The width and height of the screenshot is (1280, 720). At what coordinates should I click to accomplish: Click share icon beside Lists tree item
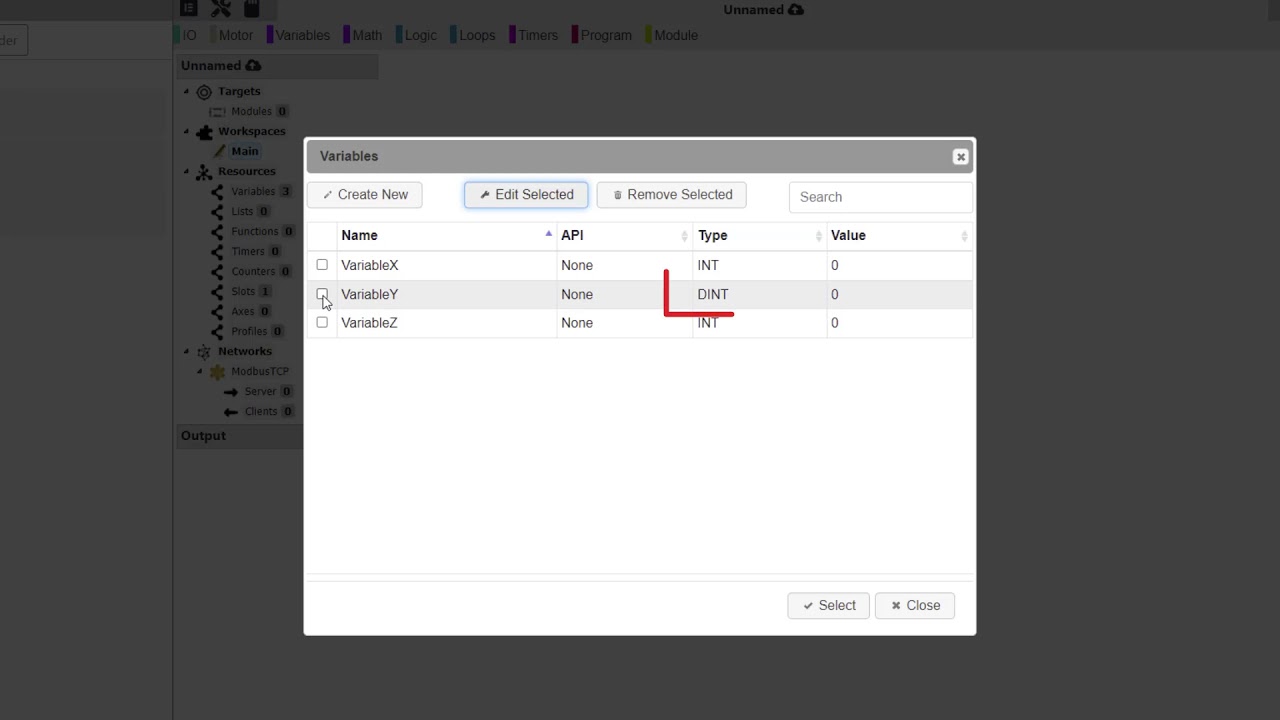(x=217, y=212)
